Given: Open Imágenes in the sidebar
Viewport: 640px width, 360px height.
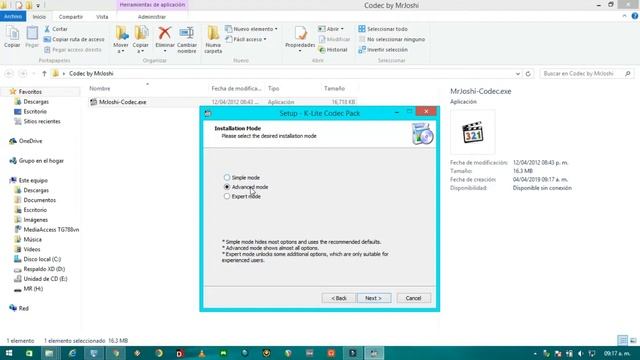Looking at the screenshot, I should (36, 220).
